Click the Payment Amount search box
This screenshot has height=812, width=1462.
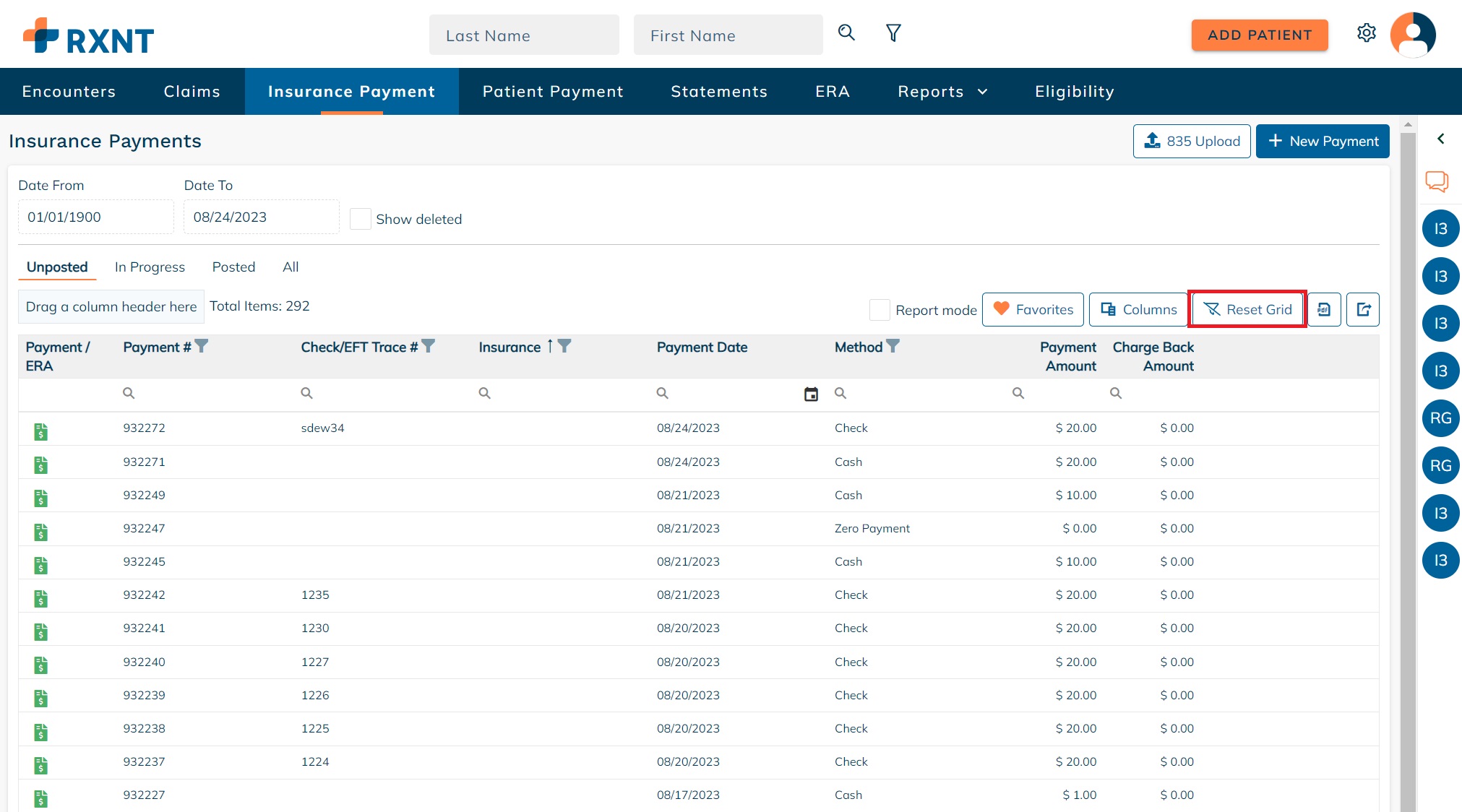tap(1054, 393)
